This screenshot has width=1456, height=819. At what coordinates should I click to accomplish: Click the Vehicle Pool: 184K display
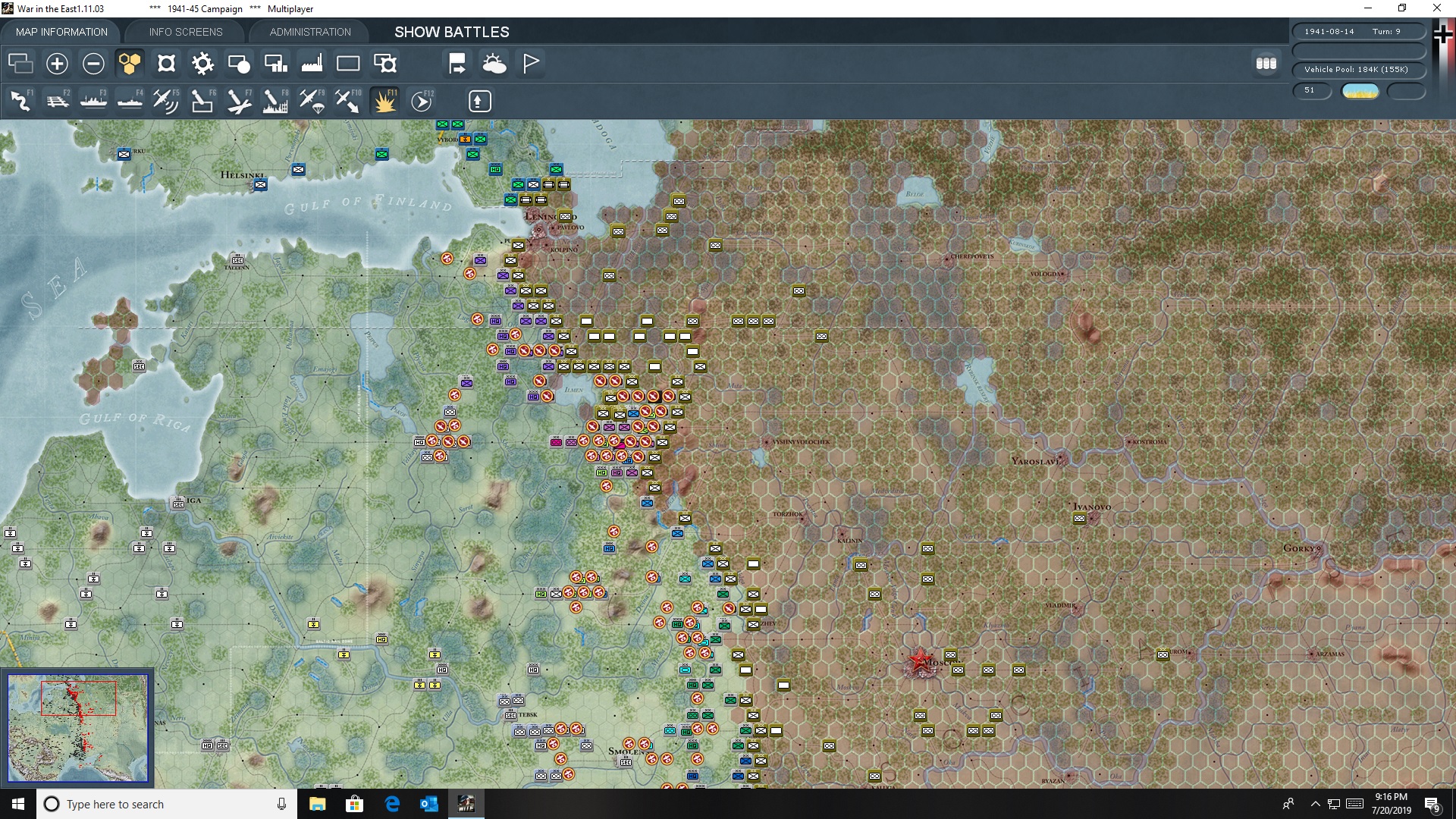[1357, 69]
